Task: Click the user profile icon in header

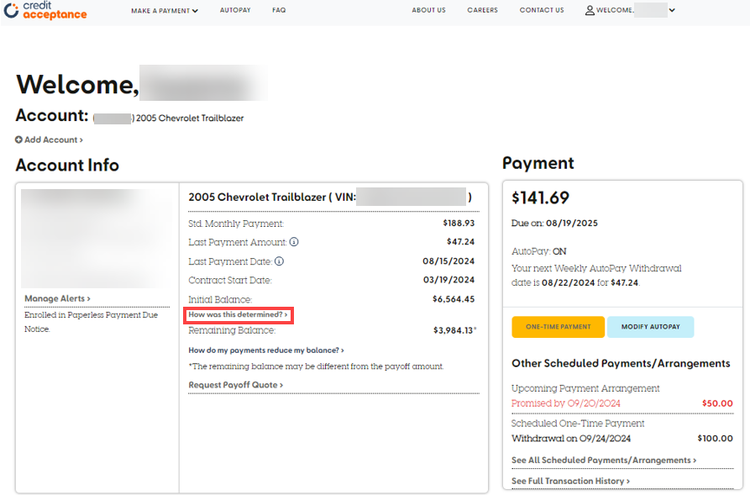Action: coord(589,11)
